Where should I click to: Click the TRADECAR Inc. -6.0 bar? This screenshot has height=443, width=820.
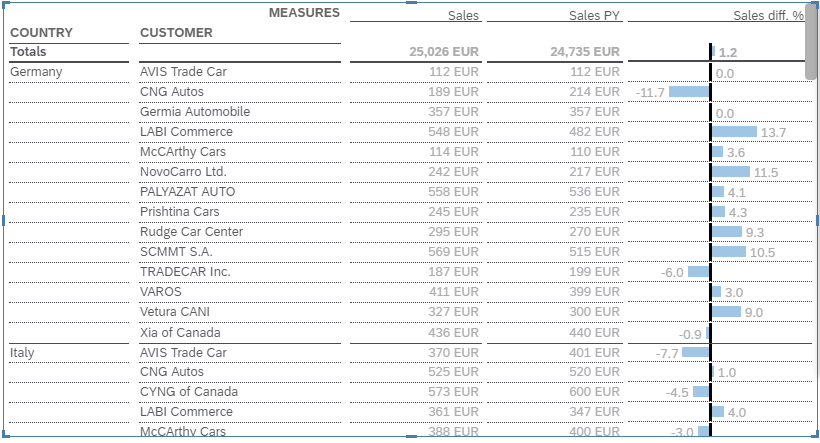[698, 272]
